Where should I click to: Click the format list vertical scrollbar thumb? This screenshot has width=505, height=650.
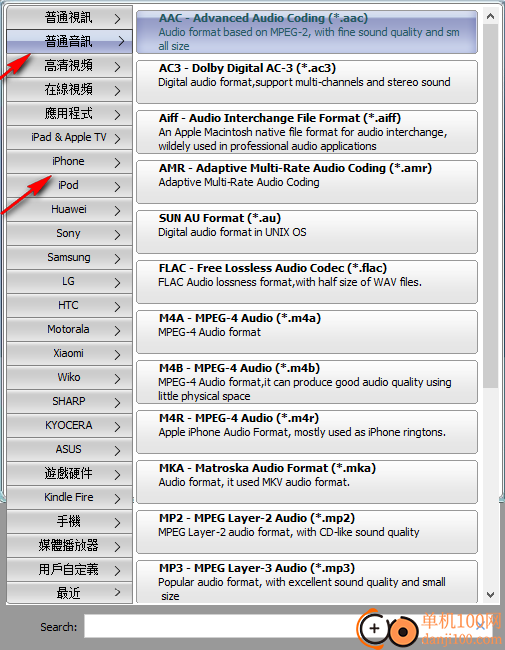tap(490, 206)
